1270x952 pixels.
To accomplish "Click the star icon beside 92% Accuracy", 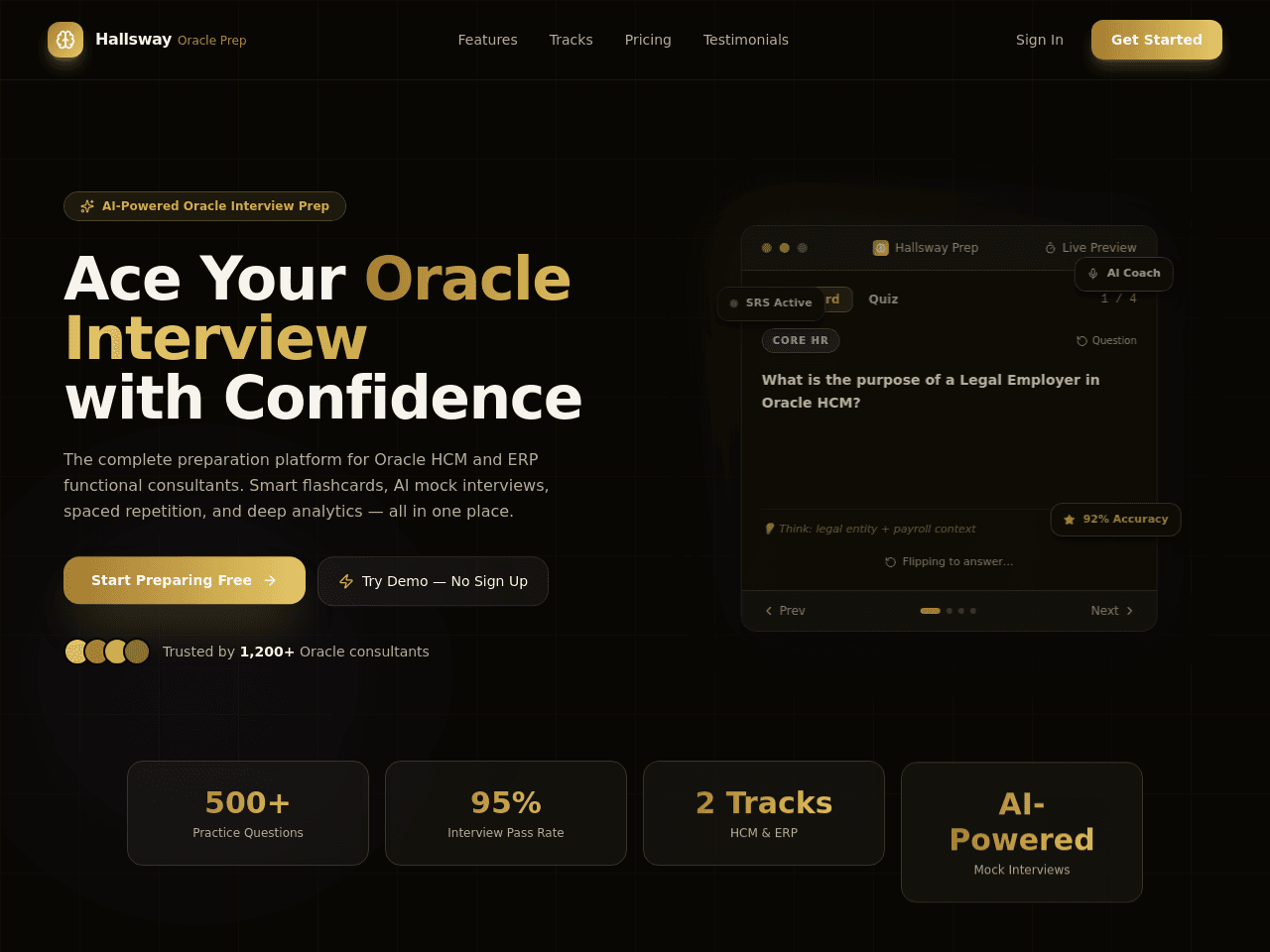I will tap(1070, 520).
